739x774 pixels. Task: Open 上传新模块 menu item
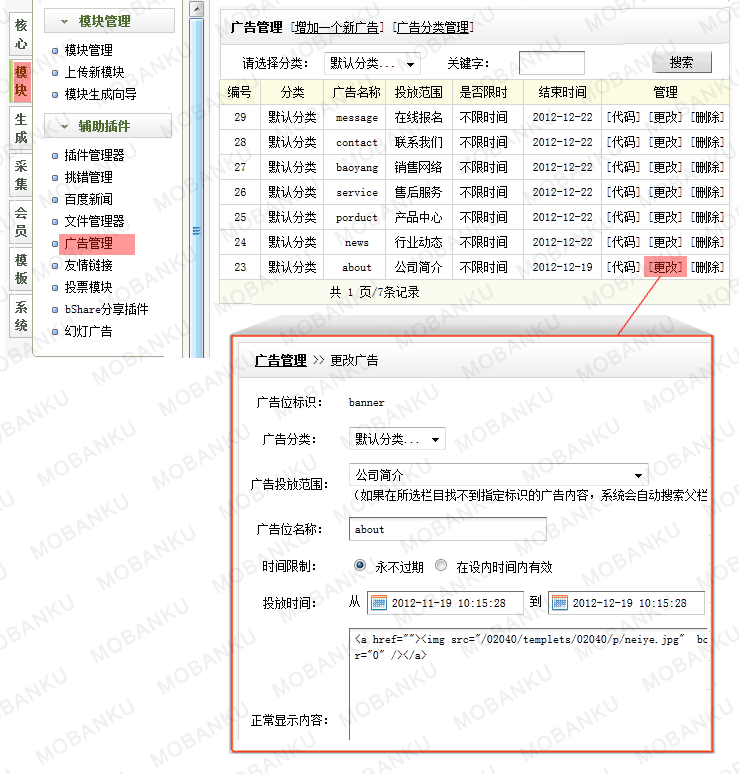coord(95,72)
